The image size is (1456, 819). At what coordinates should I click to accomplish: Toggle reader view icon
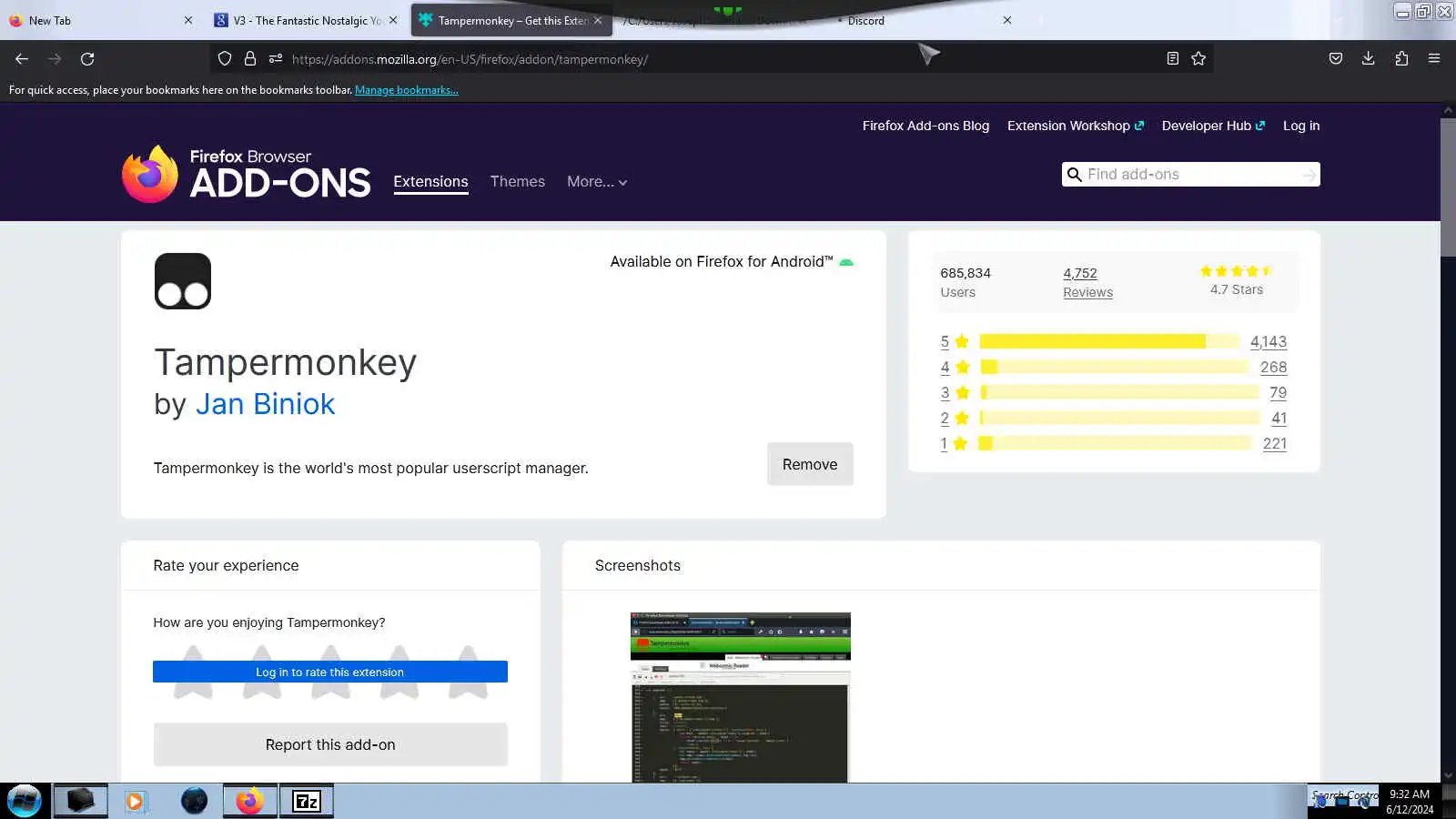point(1173,59)
